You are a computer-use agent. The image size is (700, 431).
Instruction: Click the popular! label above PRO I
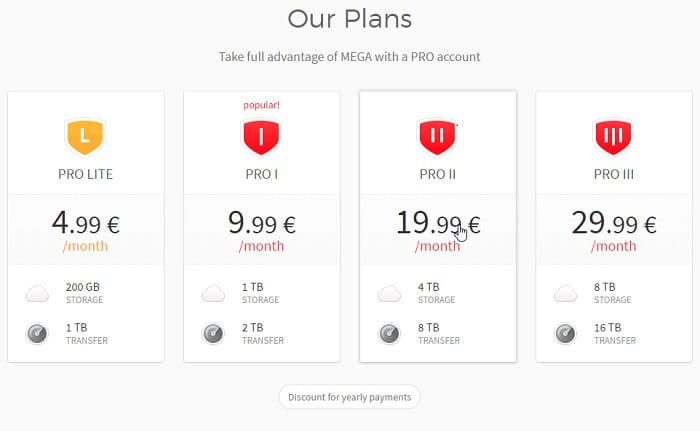click(261, 105)
